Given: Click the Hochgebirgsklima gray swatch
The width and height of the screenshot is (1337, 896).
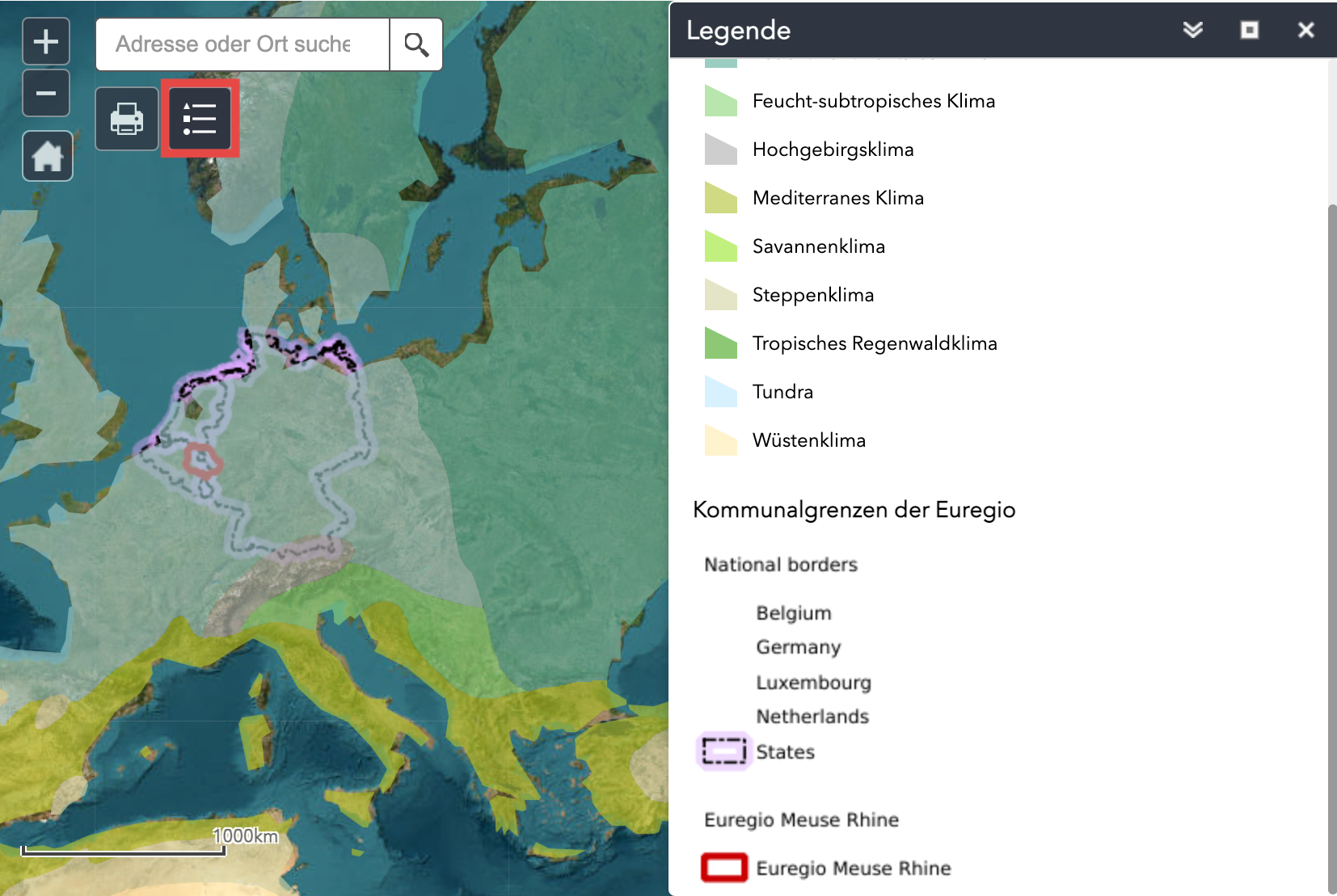Looking at the screenshot, I should (720, 149).
